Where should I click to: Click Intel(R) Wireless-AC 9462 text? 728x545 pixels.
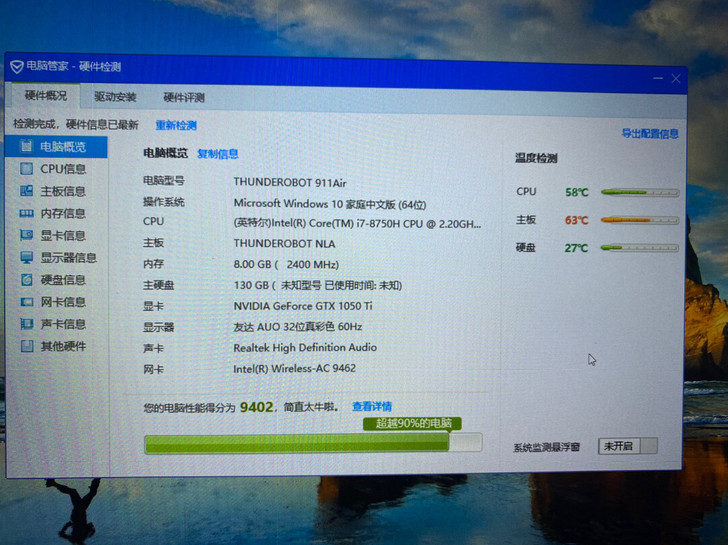[x=294, y=368]
